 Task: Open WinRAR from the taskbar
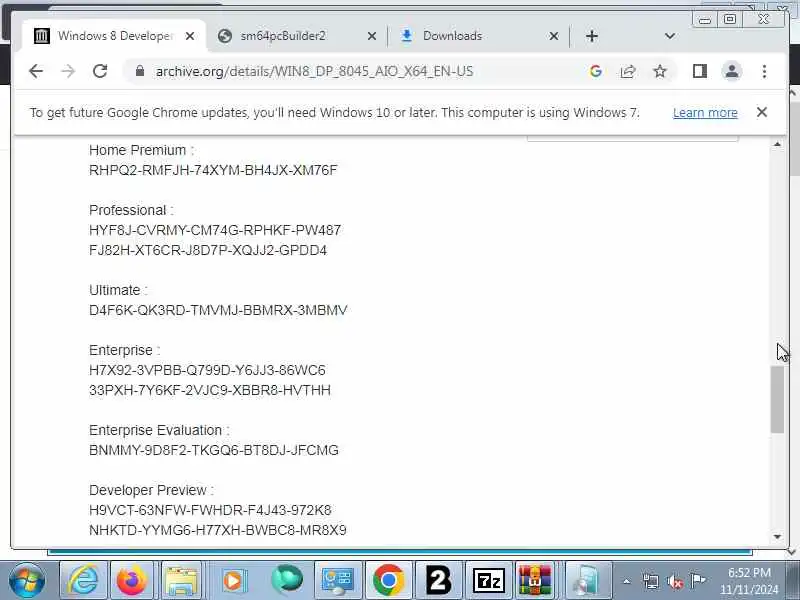(535, 581)
